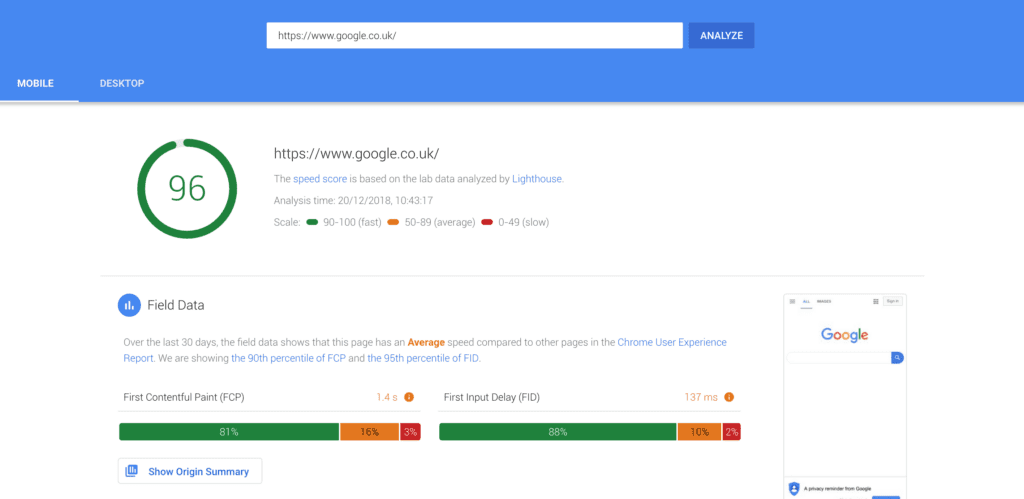Click the blue search icon in preview
Screen dimensions: 1024x499
[x=898, y=357]
